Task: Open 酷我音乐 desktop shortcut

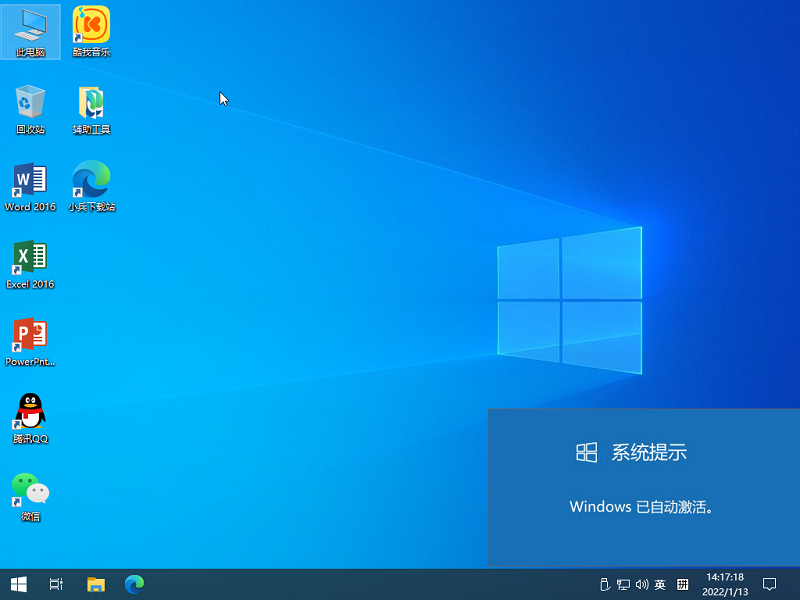Action: click(x=91, y=32)
